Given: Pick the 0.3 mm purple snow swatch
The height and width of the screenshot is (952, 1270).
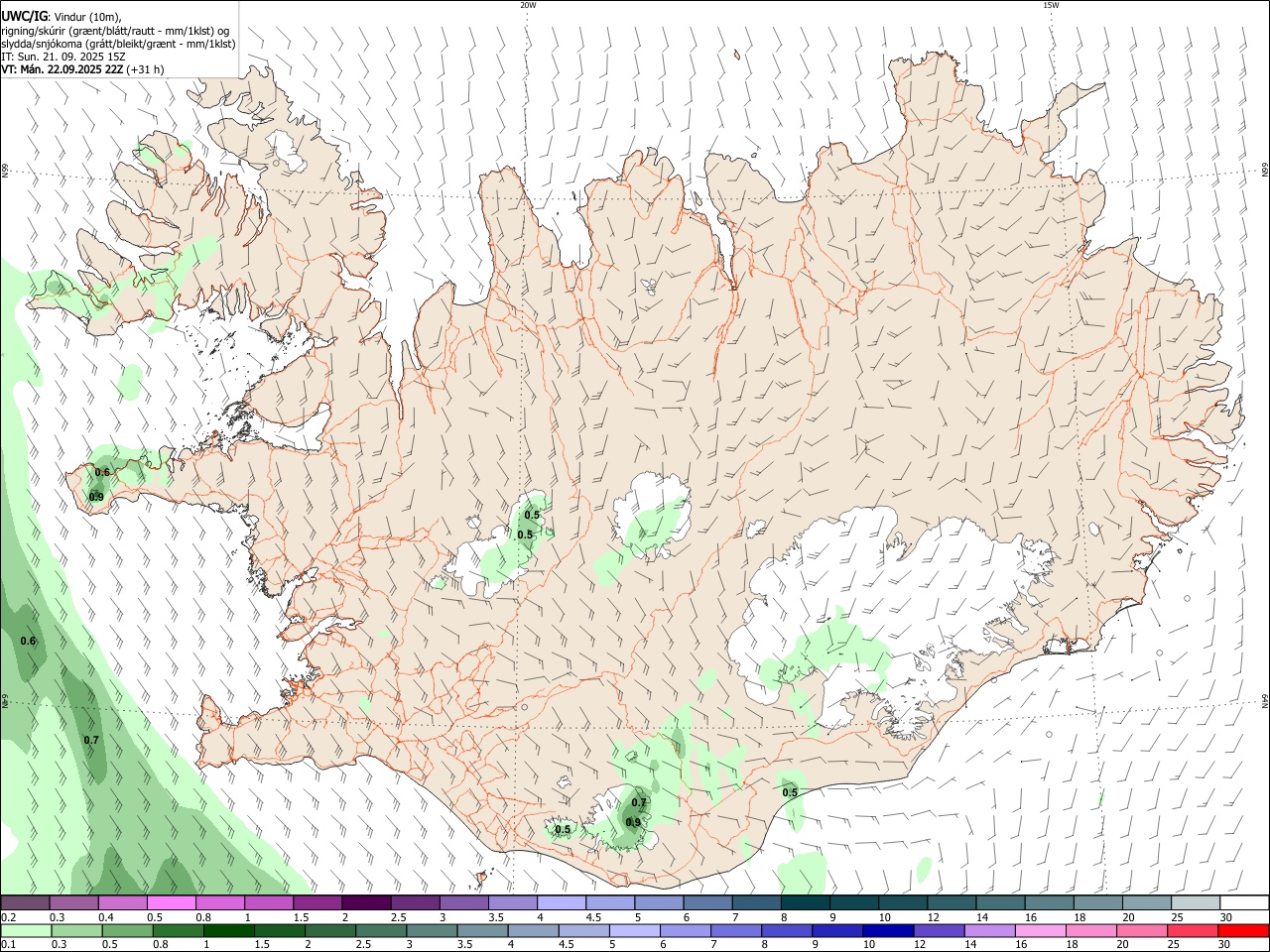Looking at the screenshot, I should point(74,902).
